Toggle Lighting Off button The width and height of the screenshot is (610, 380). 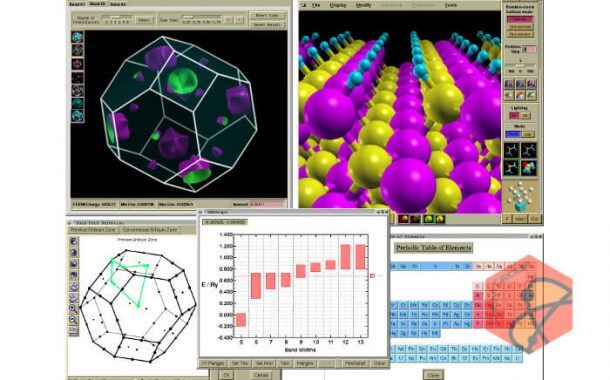[525, 116]
